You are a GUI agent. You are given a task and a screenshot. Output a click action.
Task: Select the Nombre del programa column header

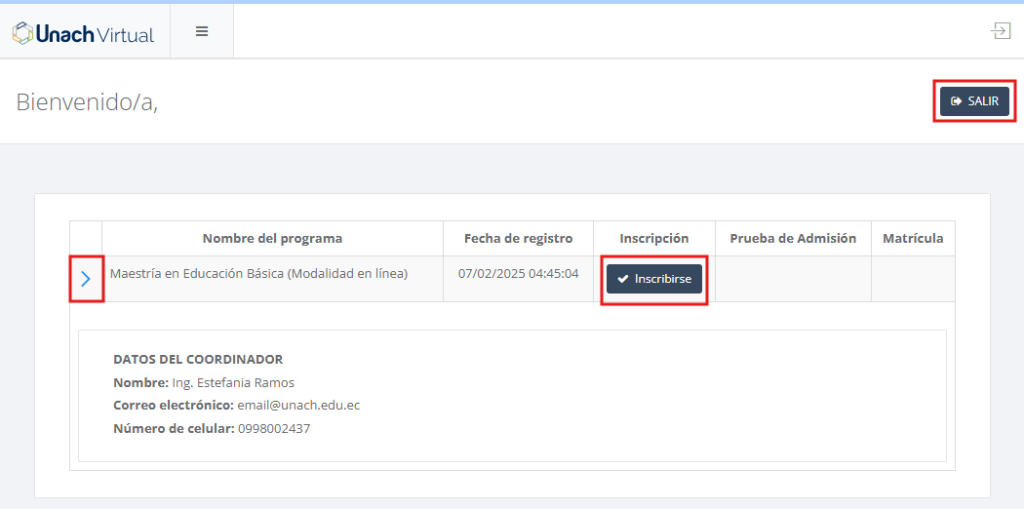tap(272, 238)
